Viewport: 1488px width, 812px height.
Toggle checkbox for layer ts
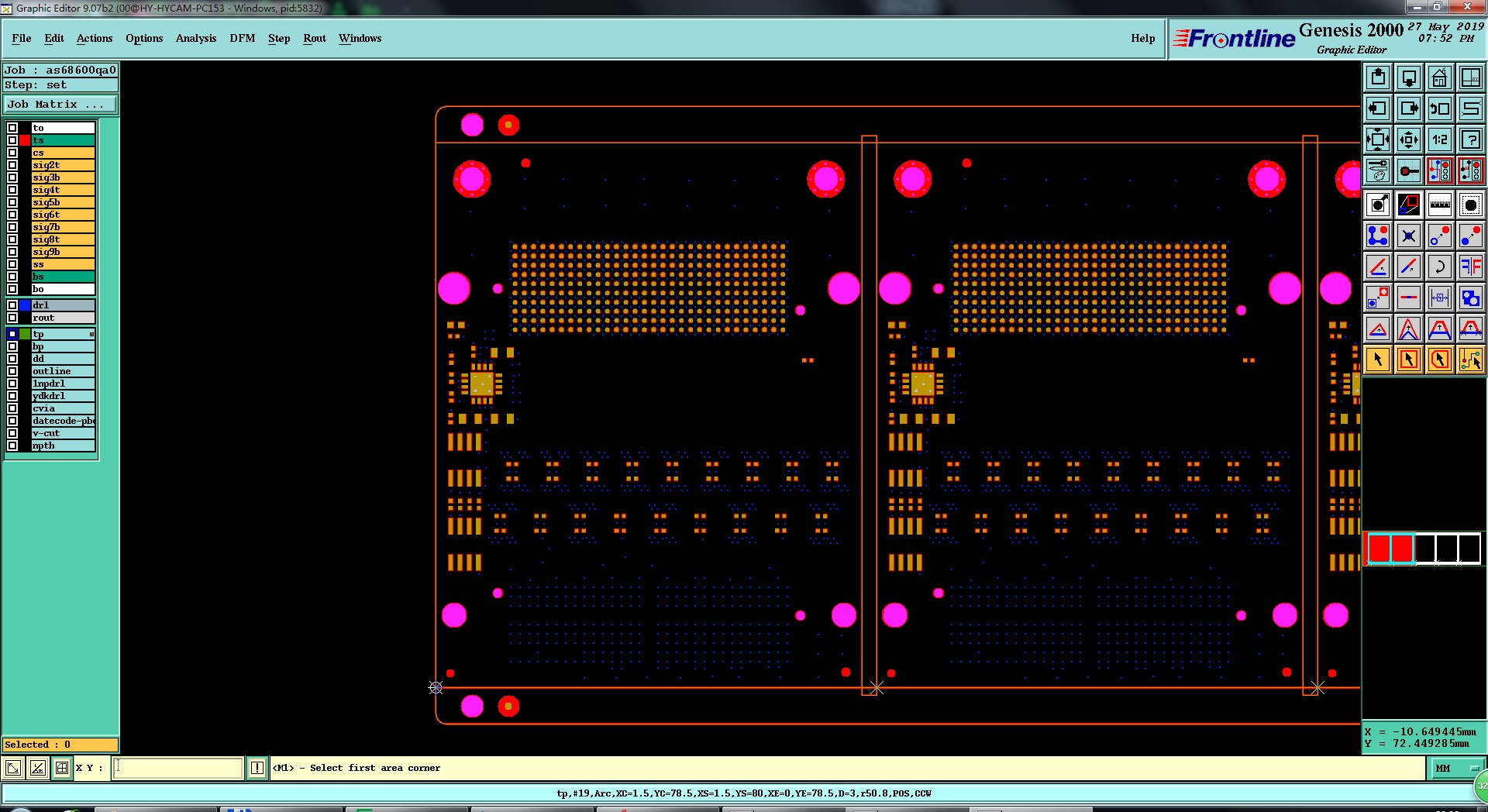pyautogui.click(x=12, y=140)
